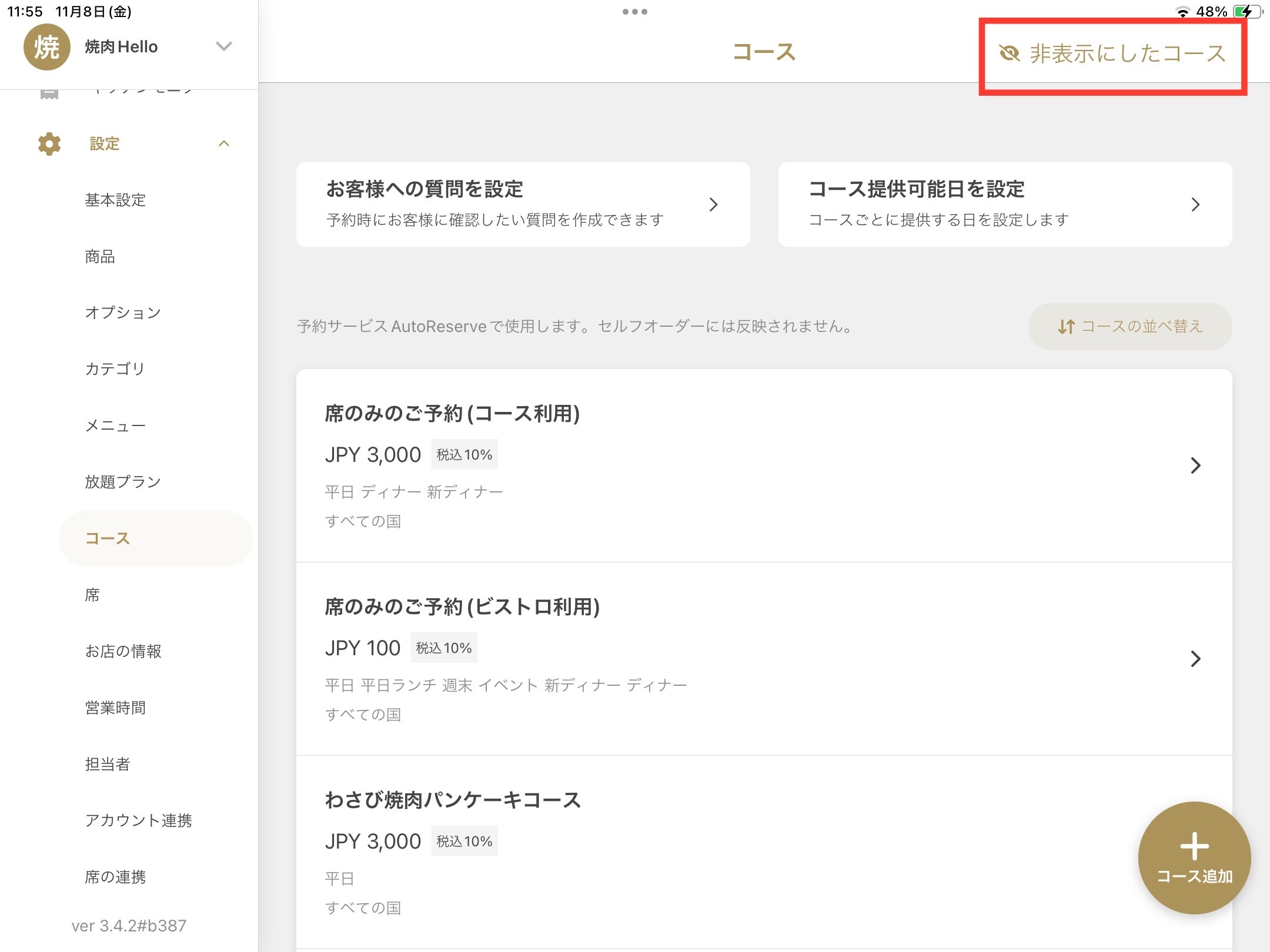Click the chevron on the コース利用 course row
The height and width of the screenshot is (952, 1270).
coord(1195,465)
